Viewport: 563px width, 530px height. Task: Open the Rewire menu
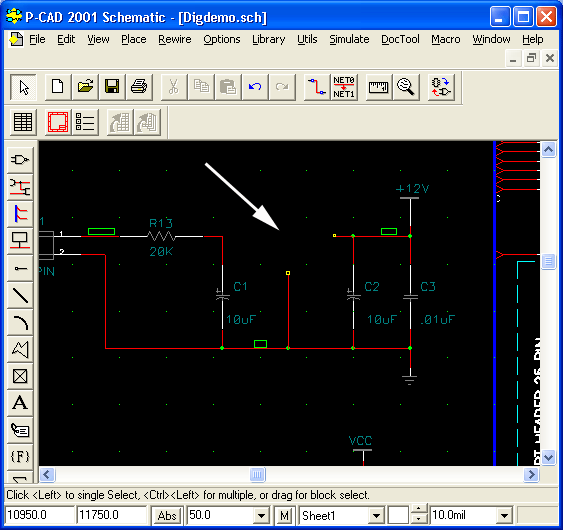[175, 39]
